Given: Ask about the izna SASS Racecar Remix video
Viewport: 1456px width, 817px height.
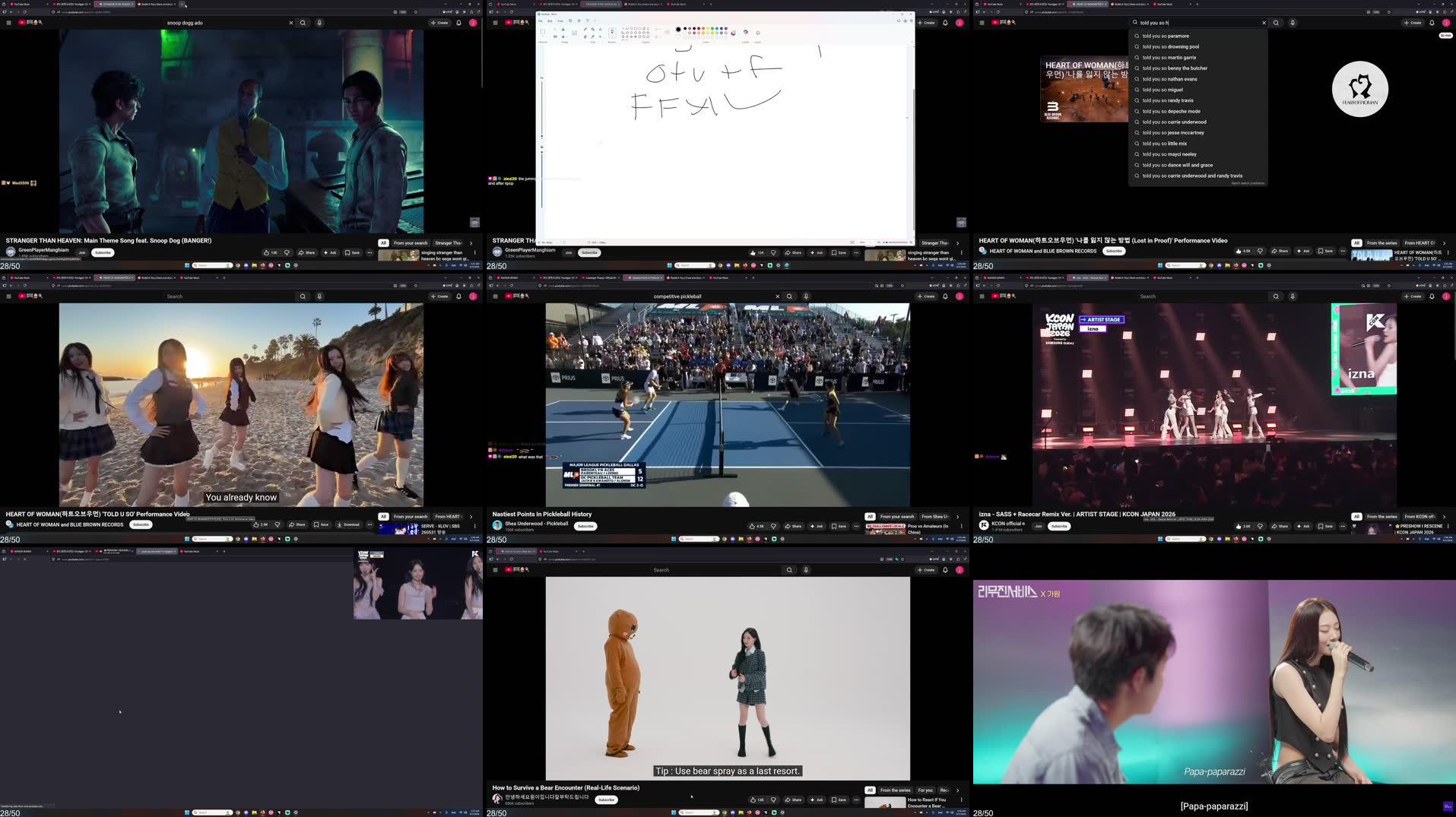Looking at the screenshot, I should coord(1303,526).
